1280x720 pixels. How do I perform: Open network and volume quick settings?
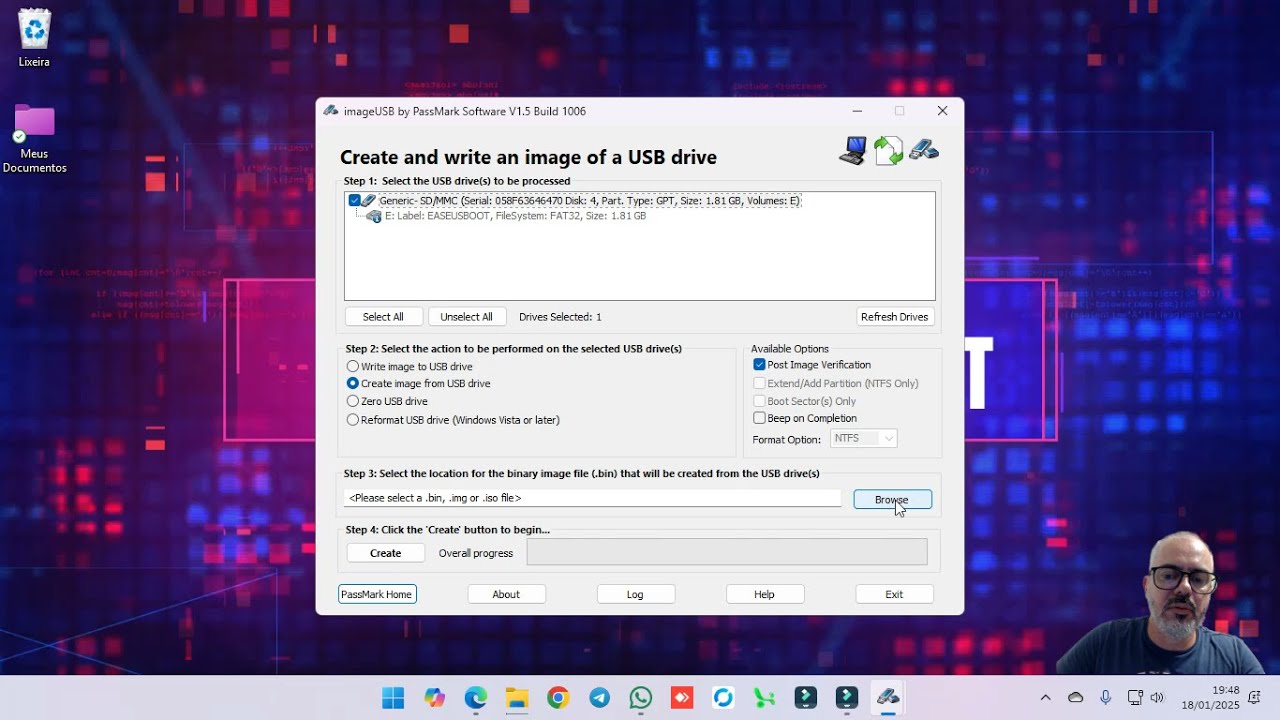pyautogui.click(x=1146, y=698)
